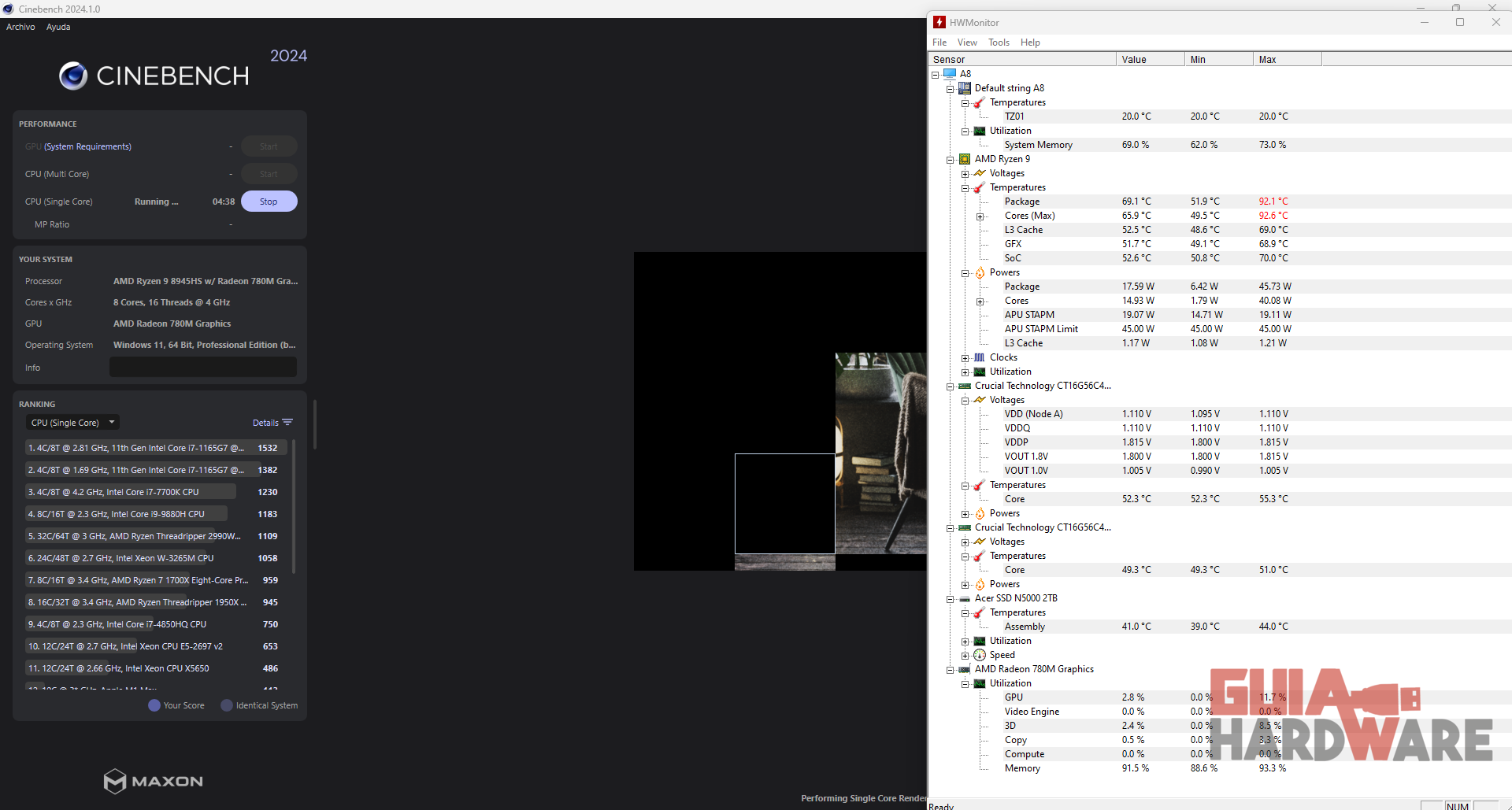The height and width of the screenshot is (810, 1512).
Task: Select the APU STAPM Limit power row
Action: [x=1219, y=329]
